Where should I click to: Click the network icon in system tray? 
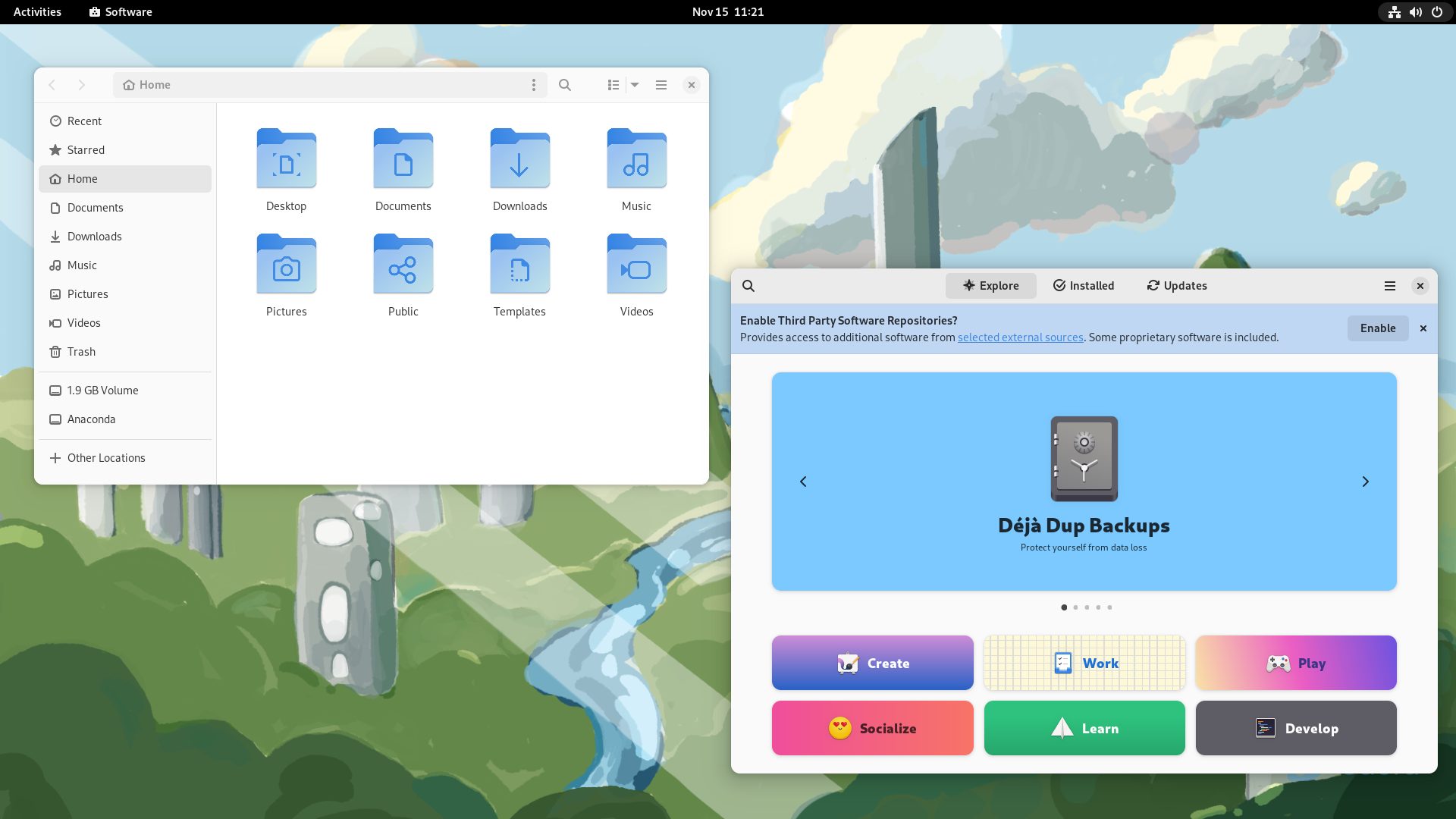(x=1395, y=12)
